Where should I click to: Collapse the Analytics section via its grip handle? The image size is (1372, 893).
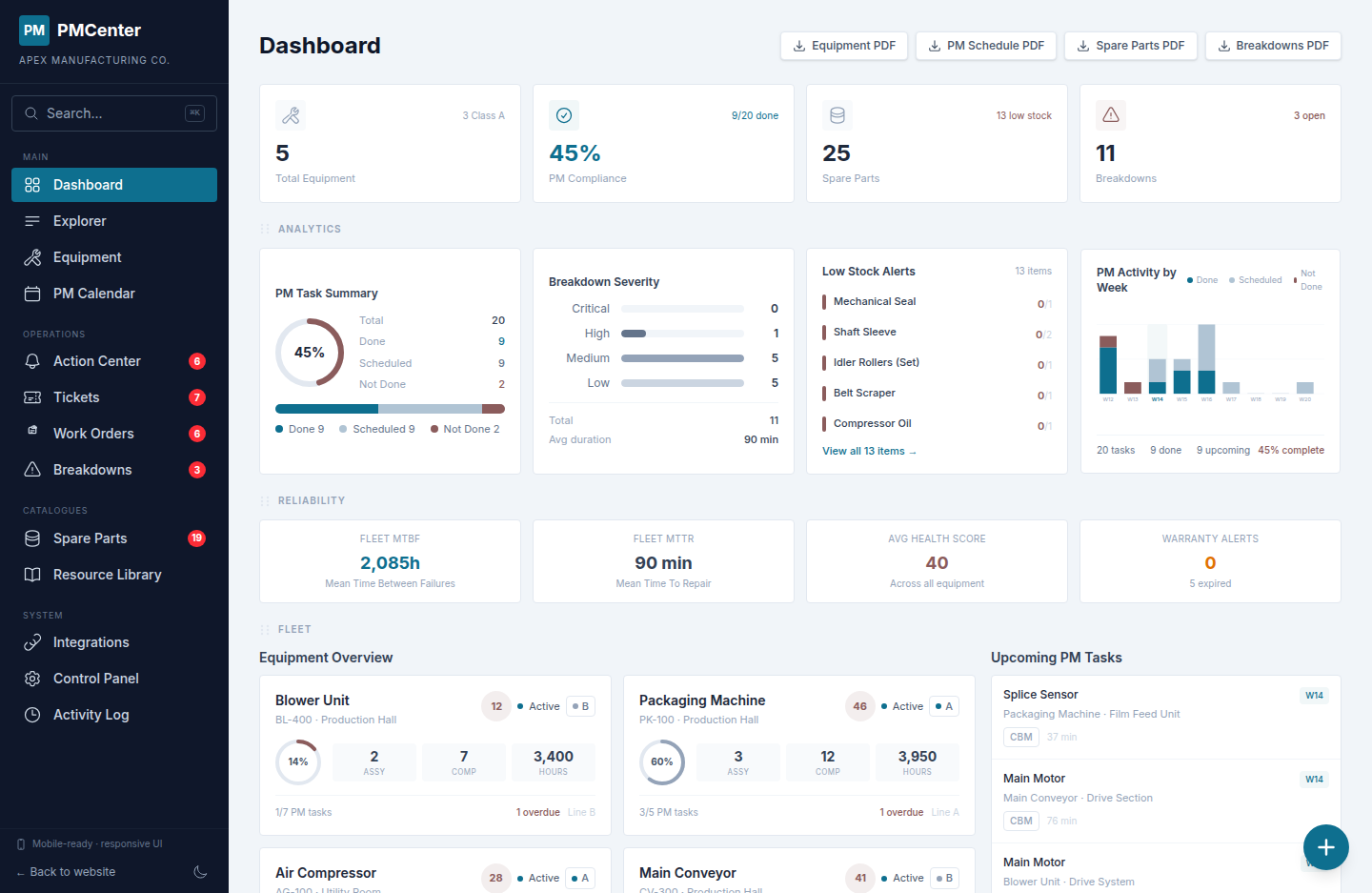[263, 229]
